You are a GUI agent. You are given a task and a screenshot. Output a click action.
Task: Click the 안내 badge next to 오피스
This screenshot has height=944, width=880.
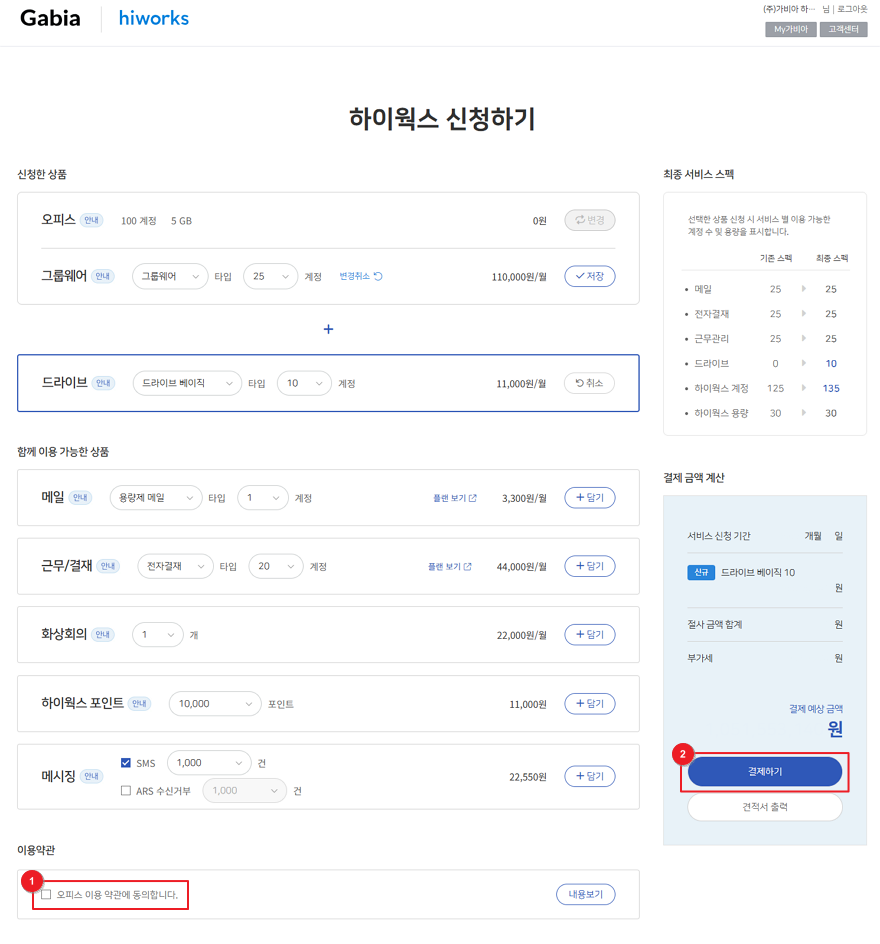pos(92,220)
